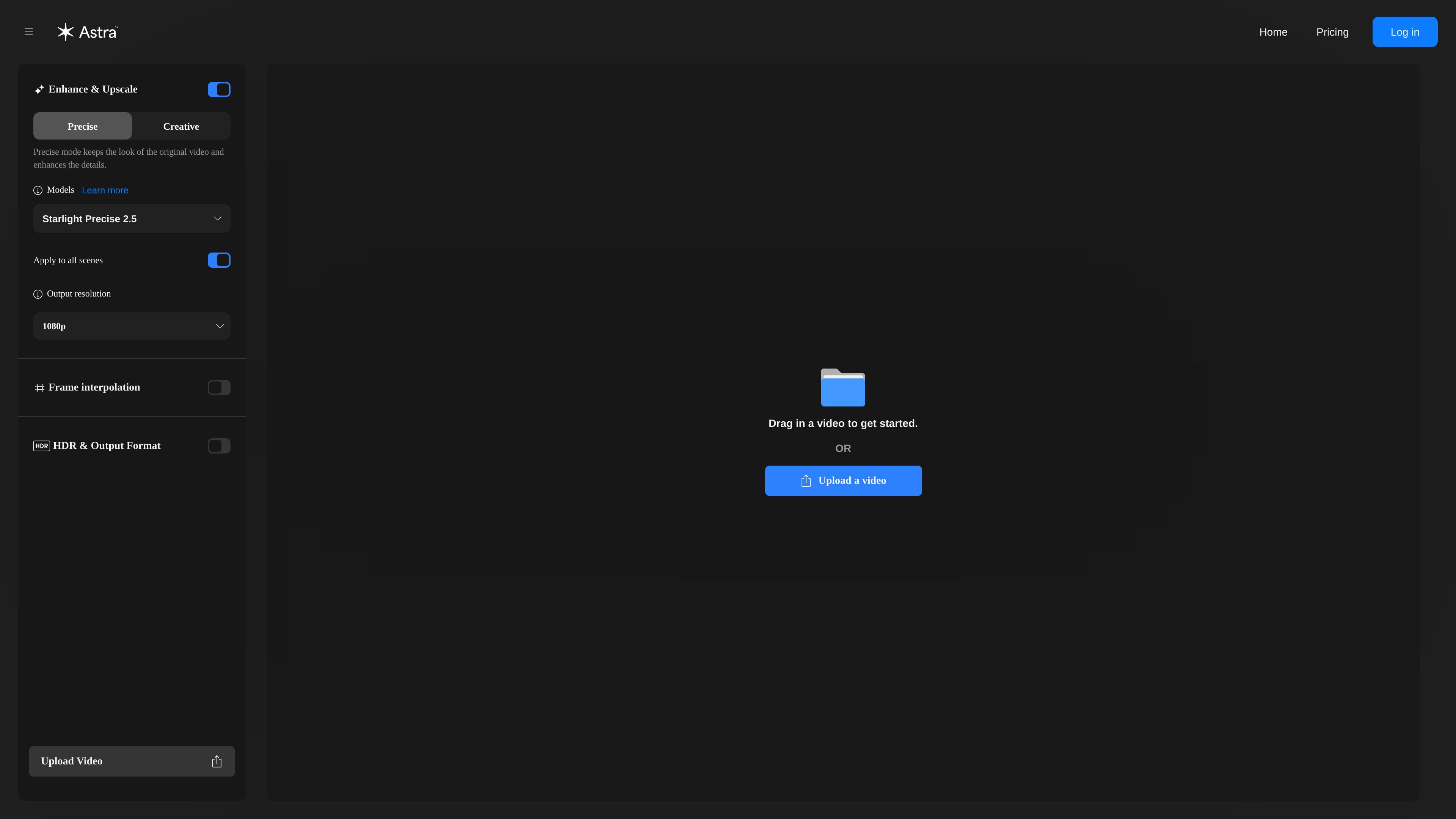1456x819 pixels.
Task: Turn off the Enhance & Upscale toggle
Action: 219,89
